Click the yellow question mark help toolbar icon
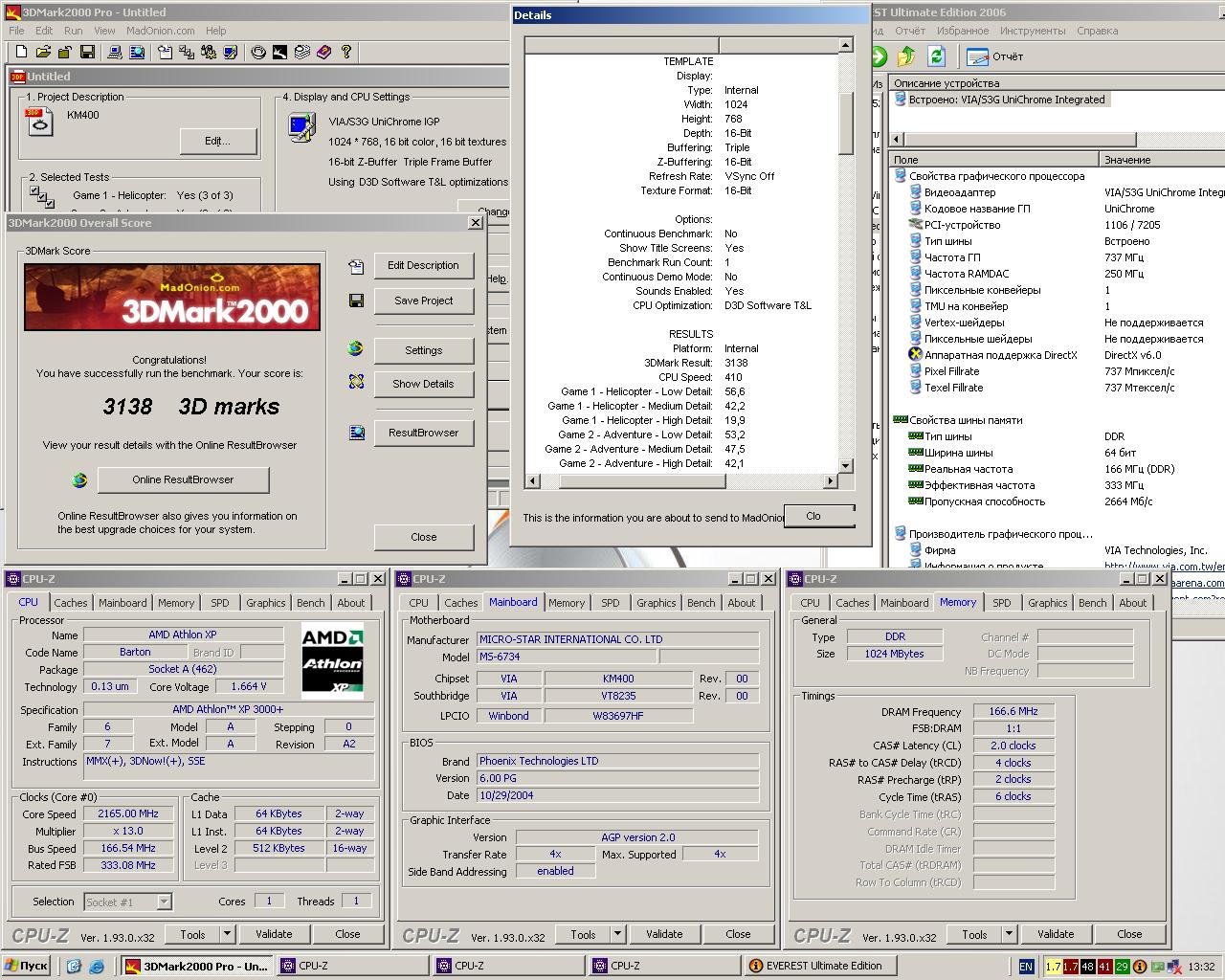The height and width of the screenshot is (980, 1225). [x=345, y=53]
